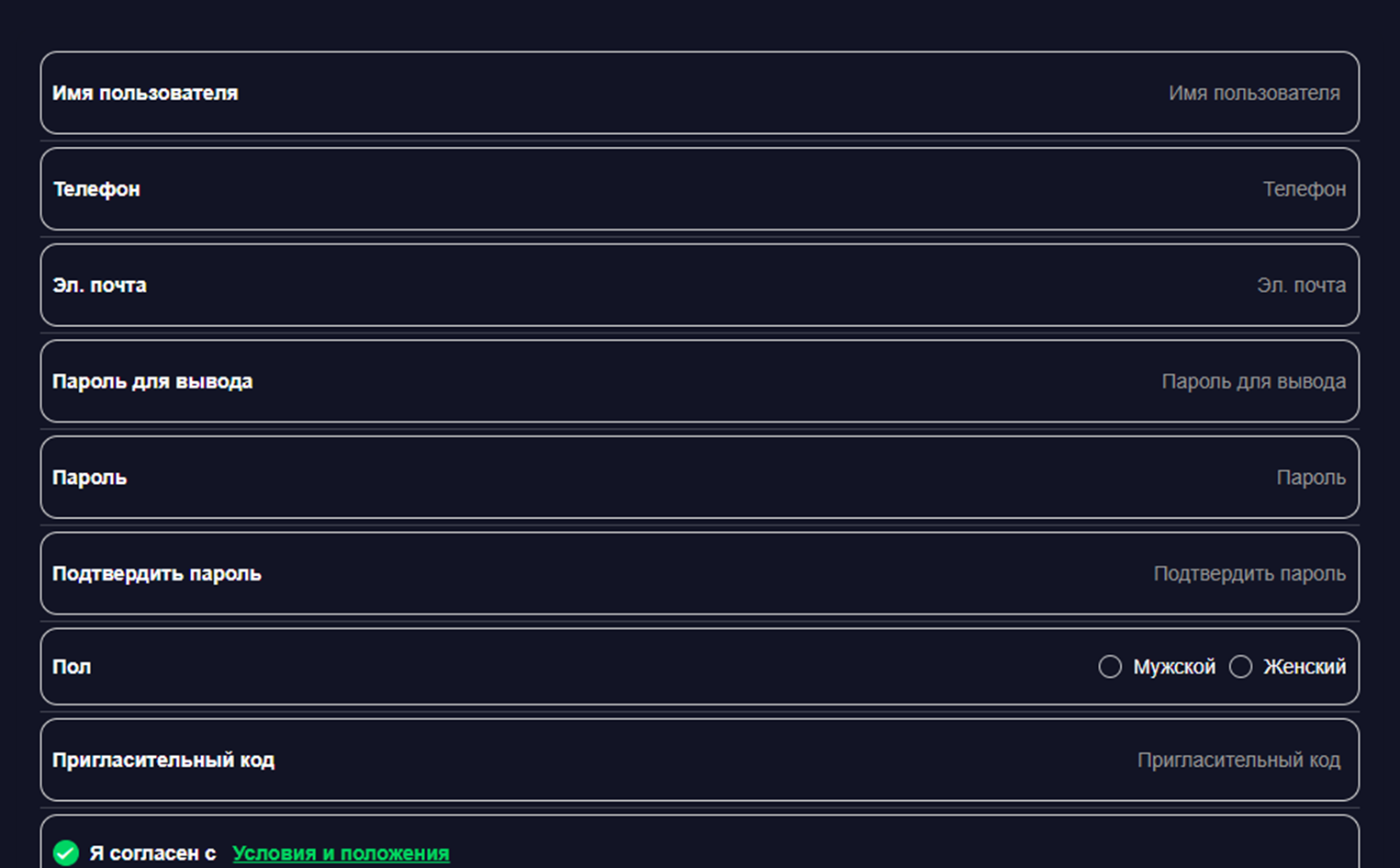Click the bold Пригласительный код label
1400x868 pixels.
coord(163,761)
